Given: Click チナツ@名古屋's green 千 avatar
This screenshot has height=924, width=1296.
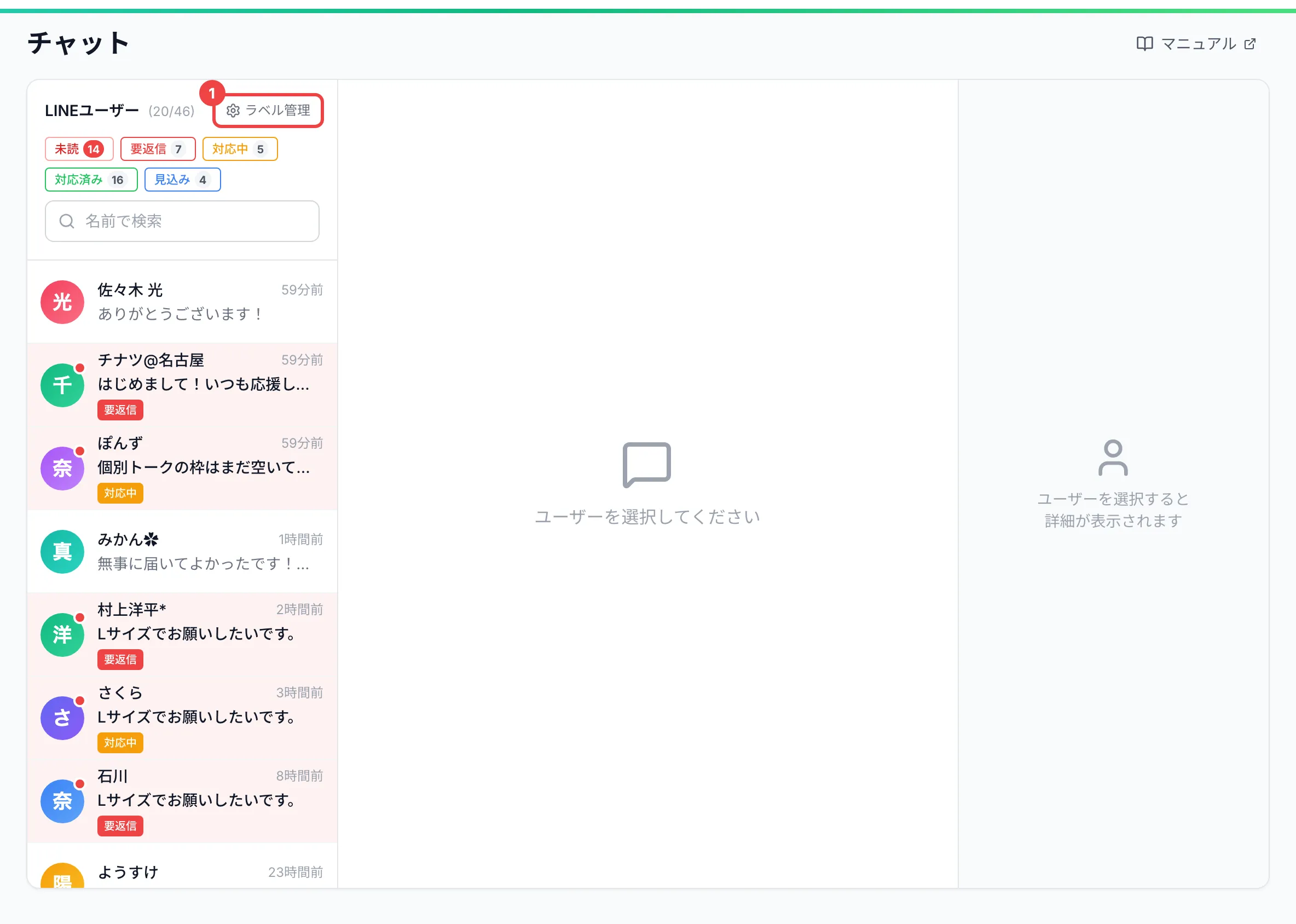Looking at the screenshot, I should tap(62, 385).
